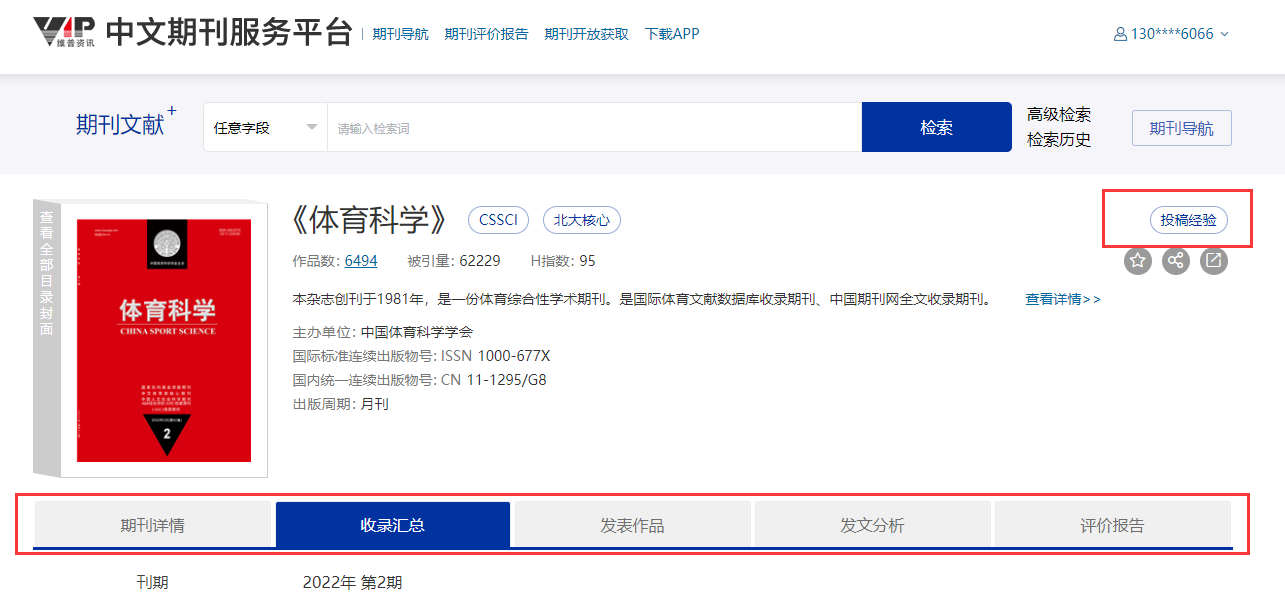
Task: Focus the search keyword input field
Action: (594, 128)
